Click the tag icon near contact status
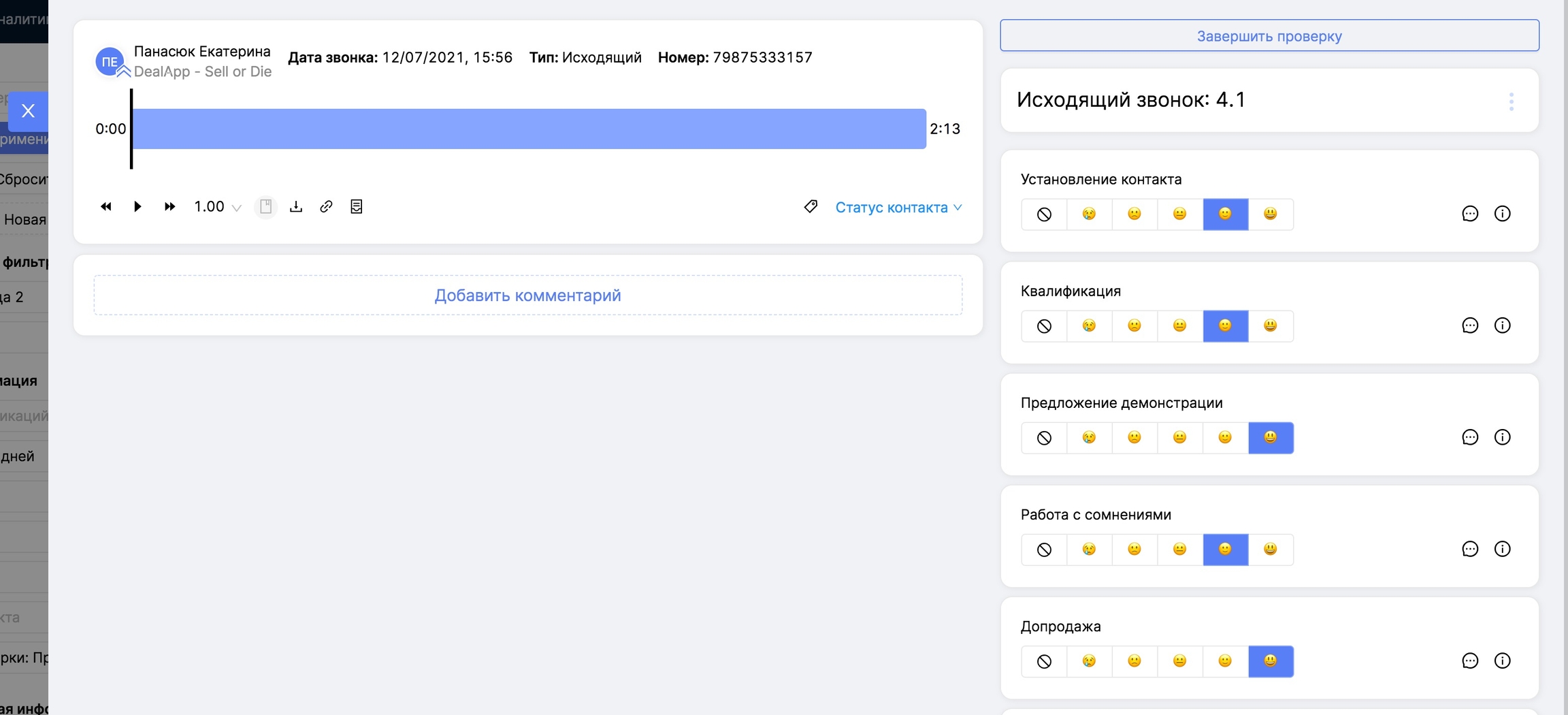Viewport: 1568px width, 715px height. click(811, 206)
